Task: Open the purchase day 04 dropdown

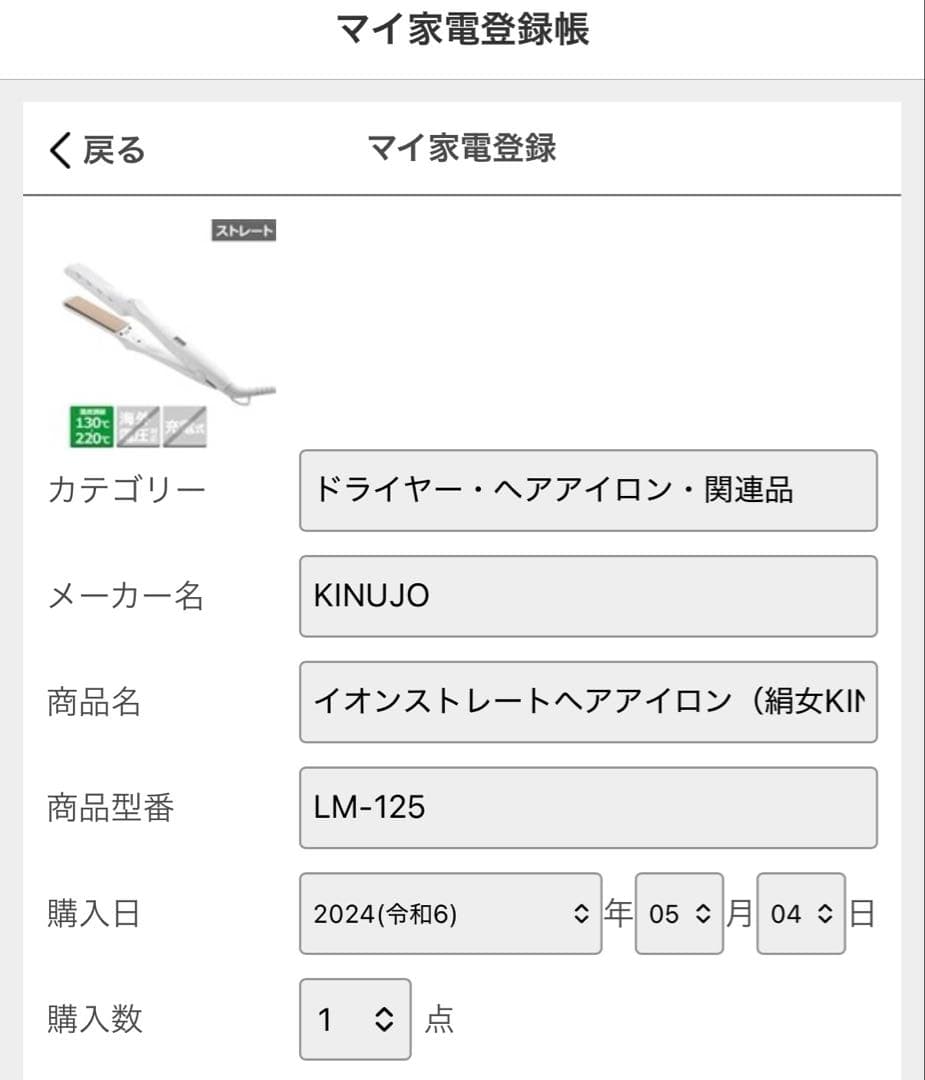Action: [800, 914]
